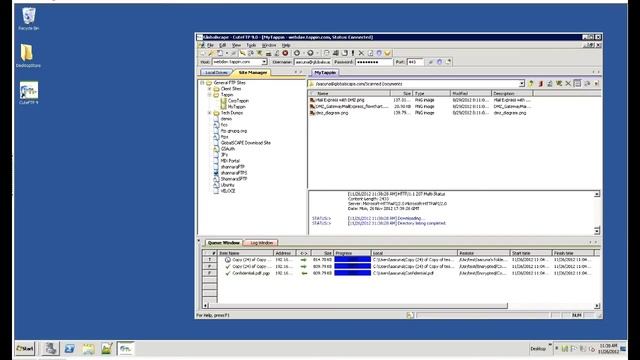The image size is (640, 360).
Task: Open the Tools menu
Action: coord(251,45)
